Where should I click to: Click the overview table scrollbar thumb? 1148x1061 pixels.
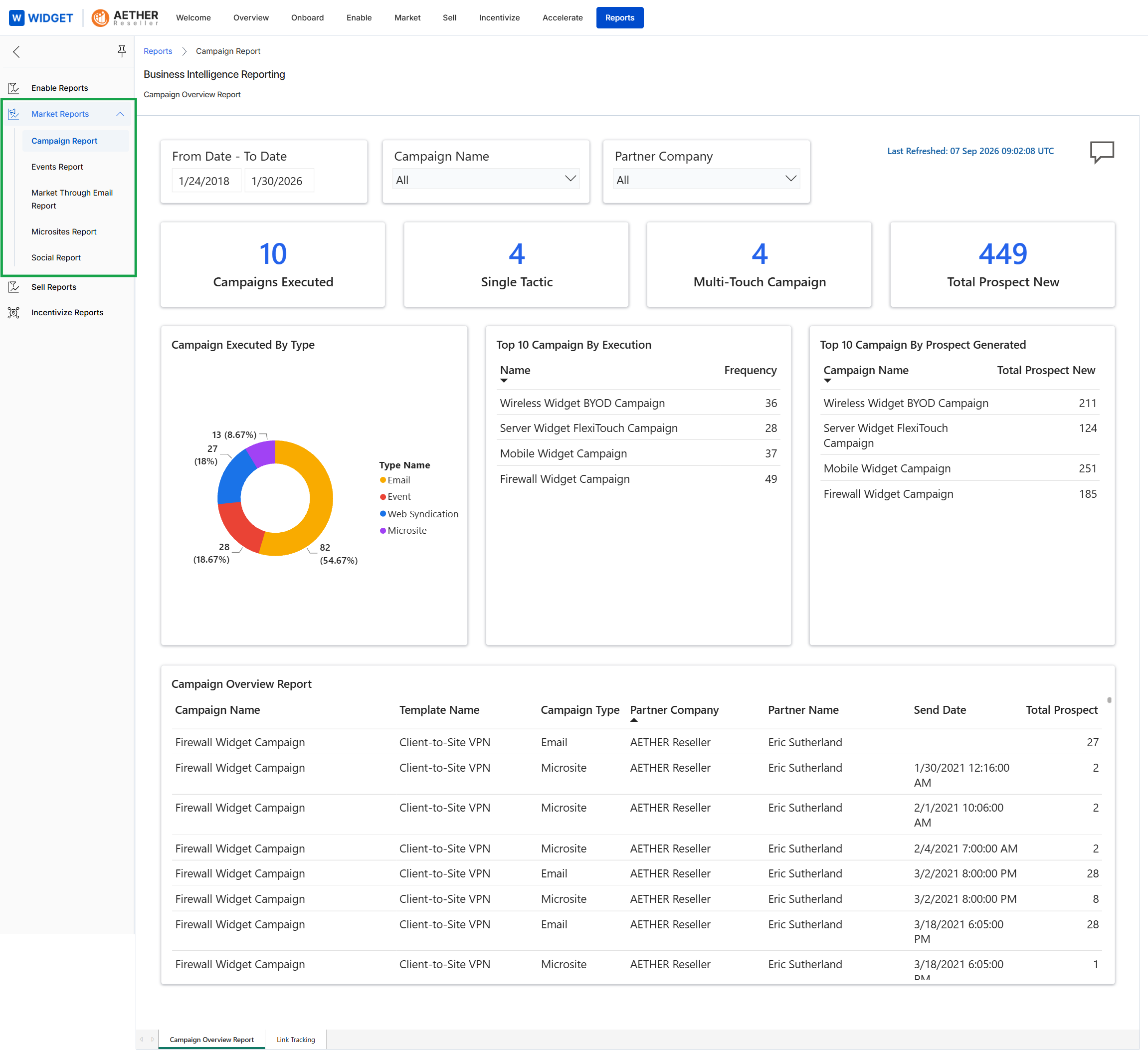(1109, 700)
